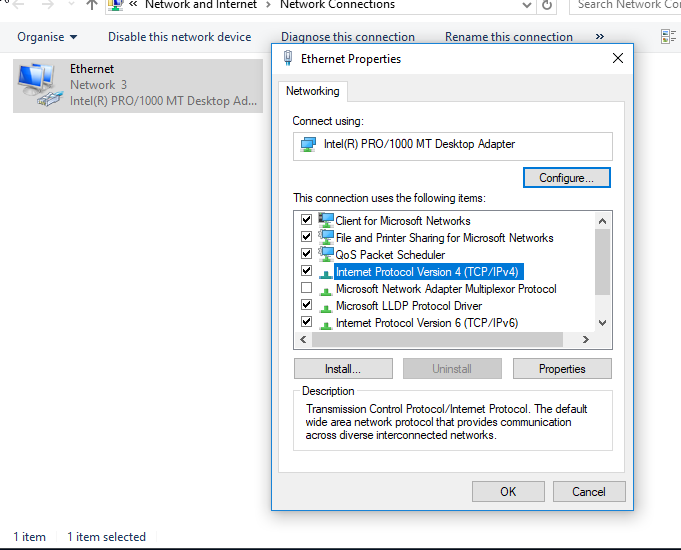The width and height of the screenshot is (681, 550).
Task: Click the forward arrow navigation icon
Action: 48,5
